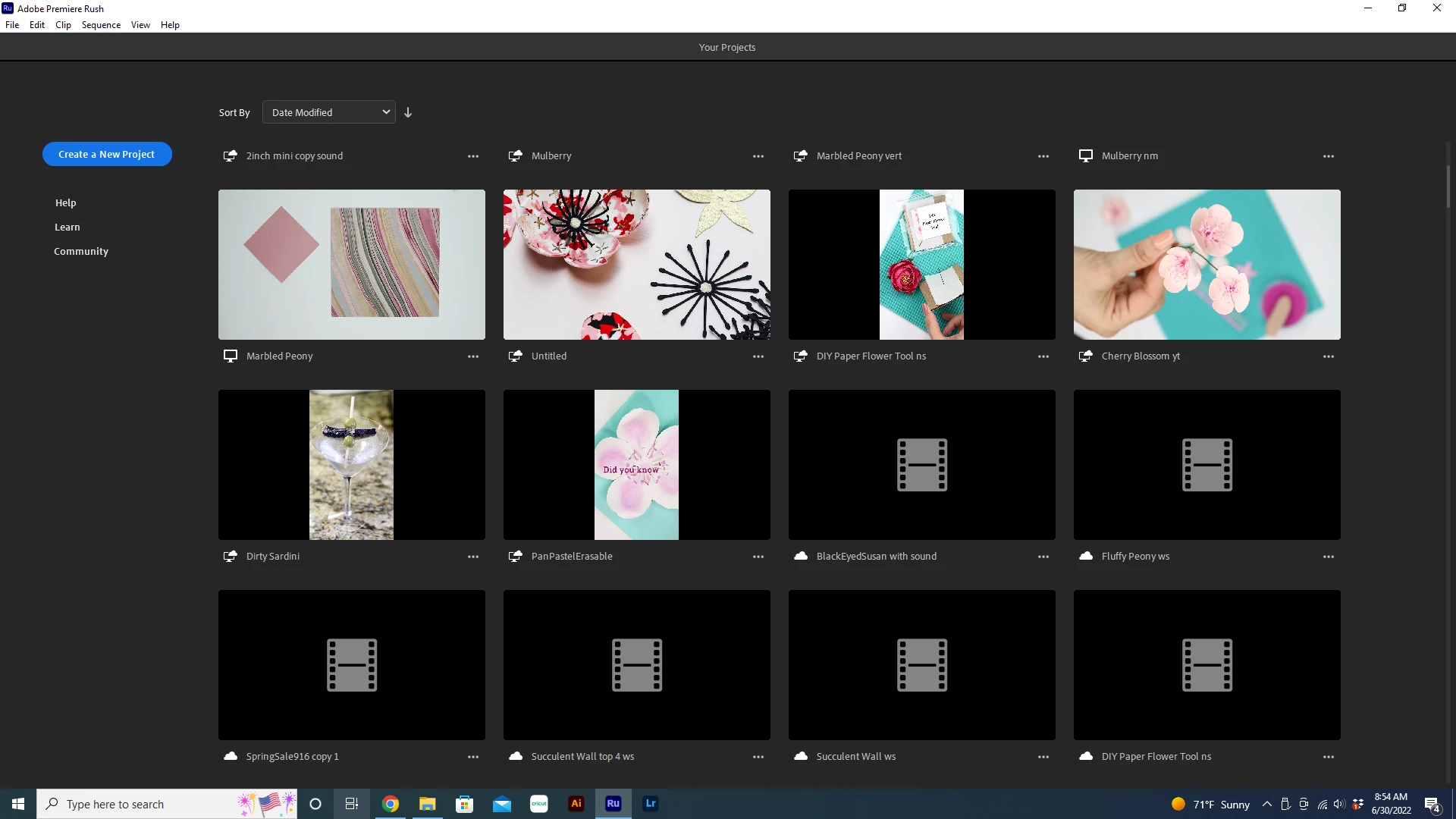
Task: Open options for 2inch mini copy sound
Action: click(x=472, y=156)
